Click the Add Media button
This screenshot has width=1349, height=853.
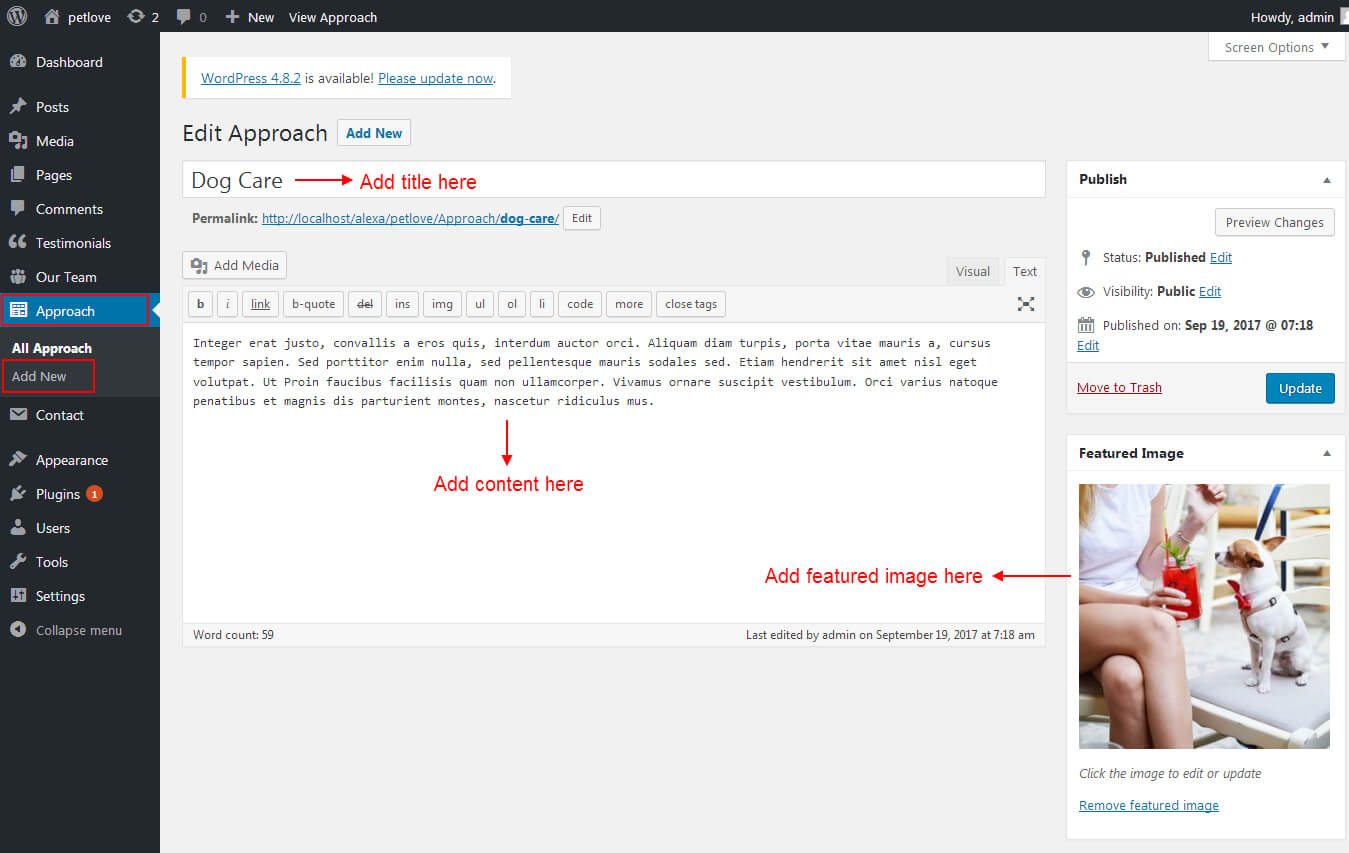(235, 265)
